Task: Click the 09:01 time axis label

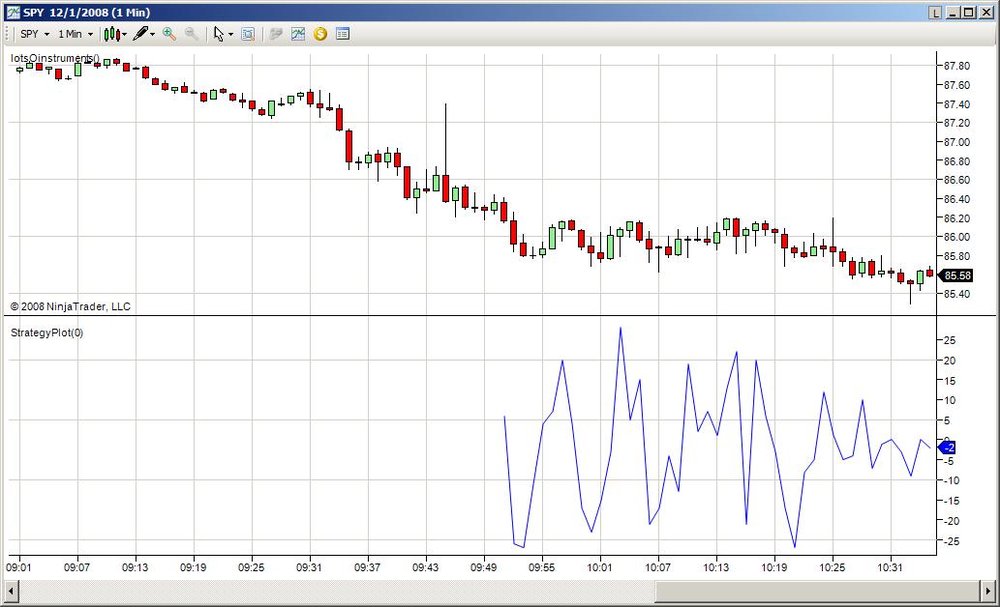Action: [x=18, y=567]
